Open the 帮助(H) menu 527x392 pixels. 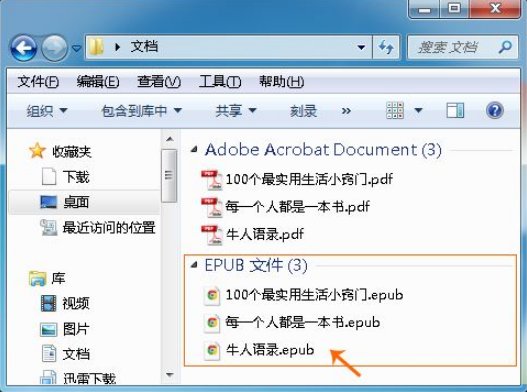[x=281, y=81]
